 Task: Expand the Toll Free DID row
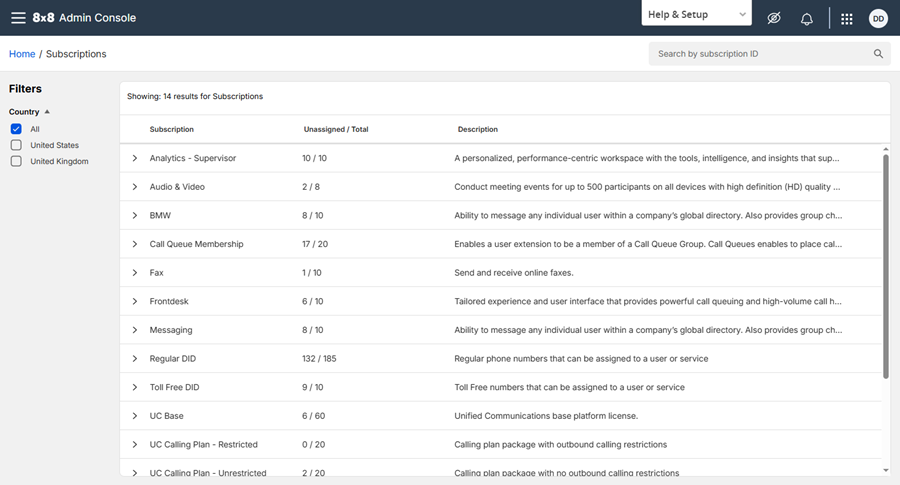(135, 387)
